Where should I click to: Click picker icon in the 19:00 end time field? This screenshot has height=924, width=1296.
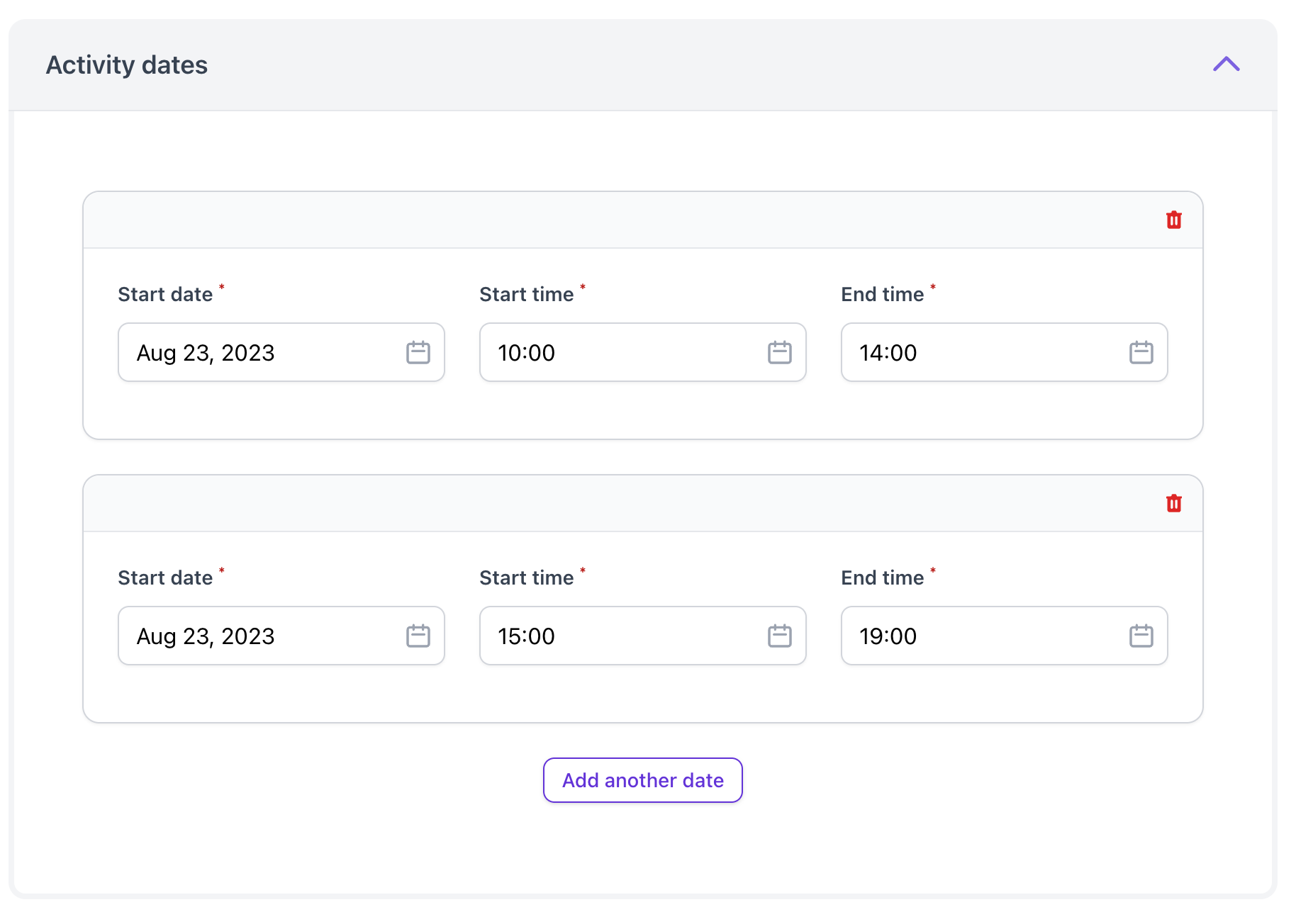coord(1141,636)
